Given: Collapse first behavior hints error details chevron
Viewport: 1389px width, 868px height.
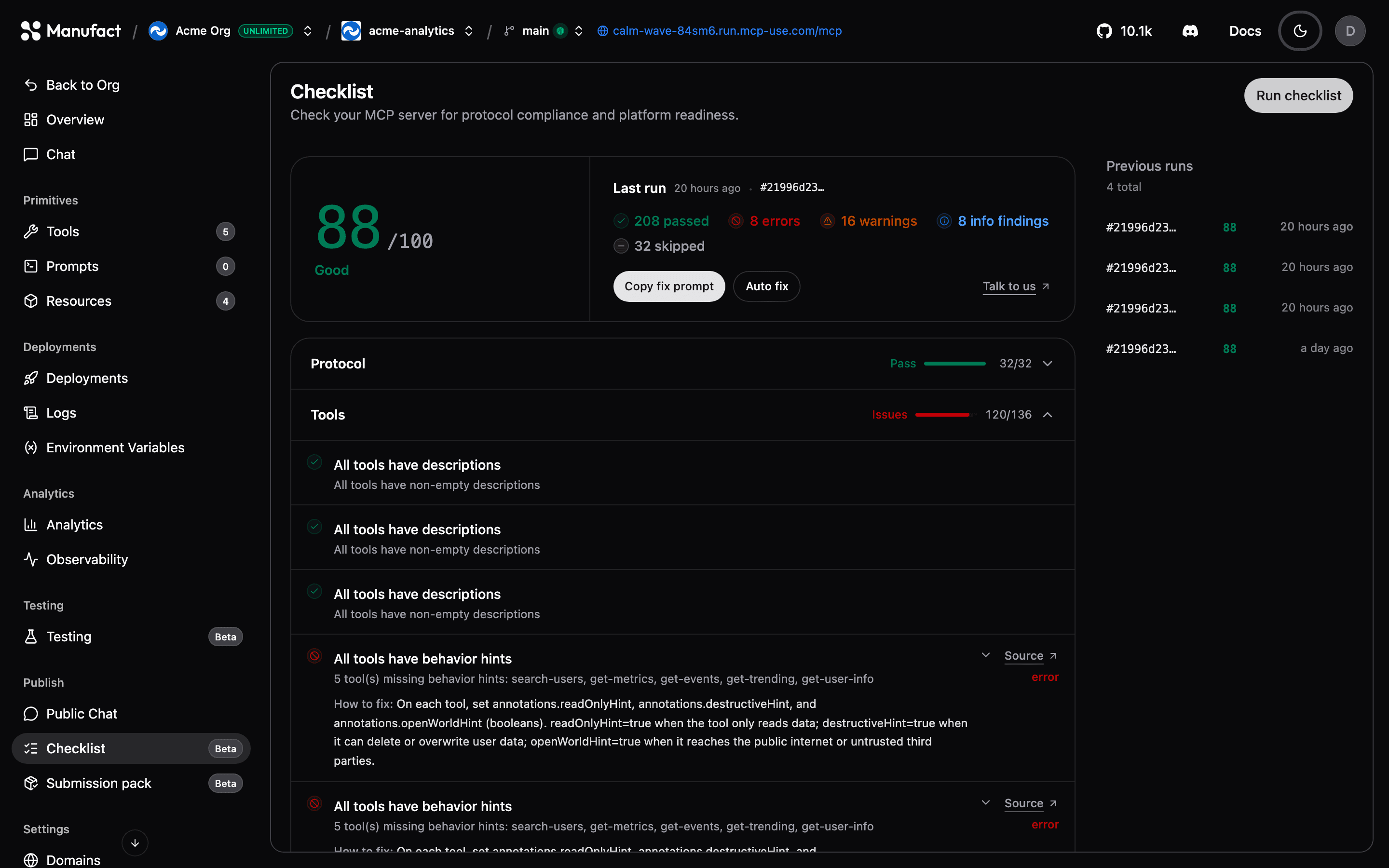Looking at the screenshot, I should point(985,655).
